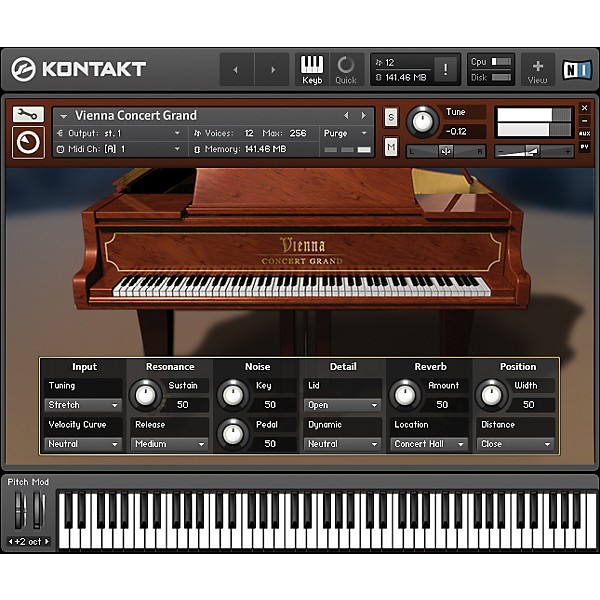This screenshot has height=600, width=600.
Task: Load previous instrument with left arrow
Action: [346, 115]
